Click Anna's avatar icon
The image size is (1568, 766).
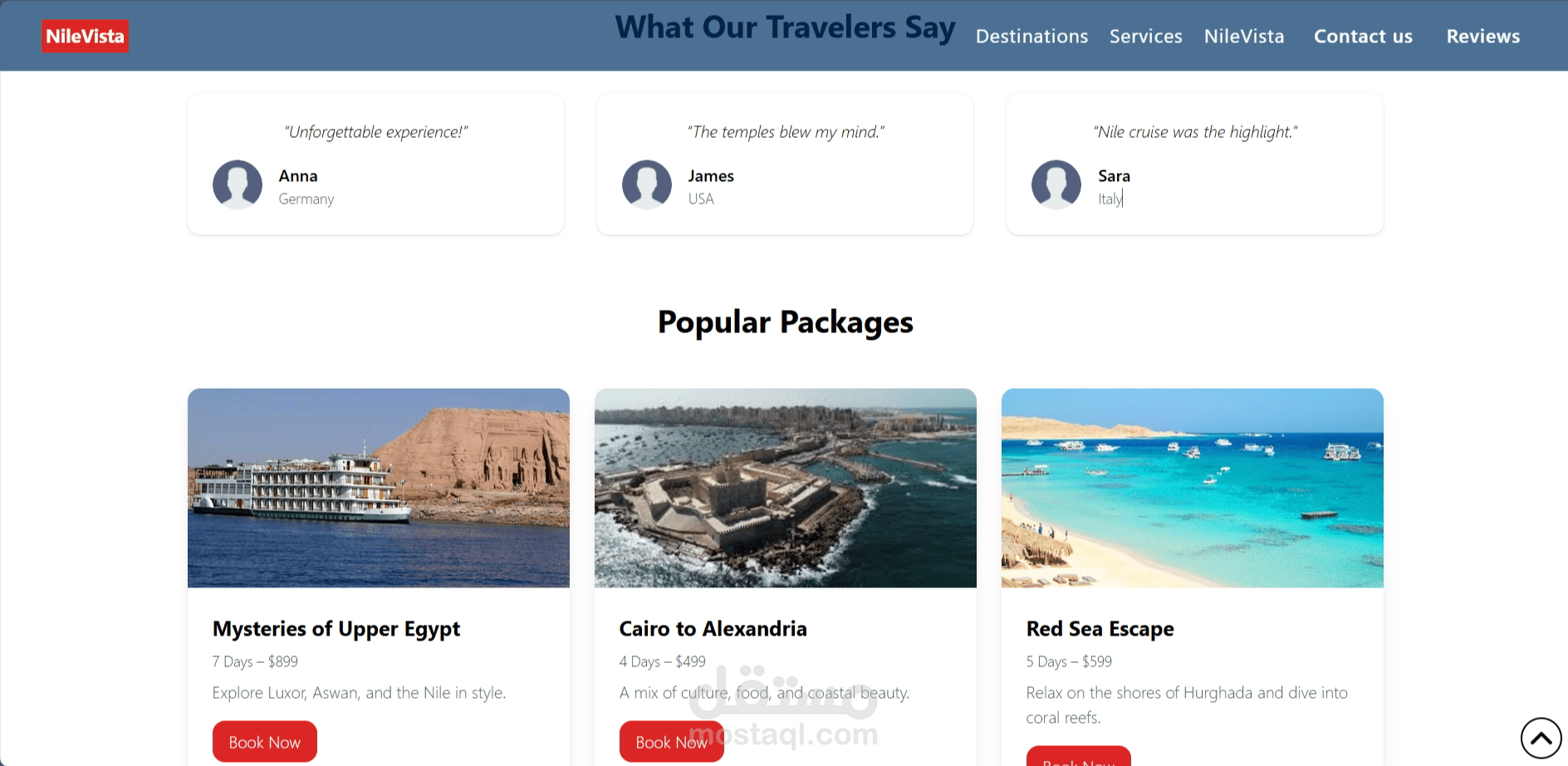tap(238, 184)
